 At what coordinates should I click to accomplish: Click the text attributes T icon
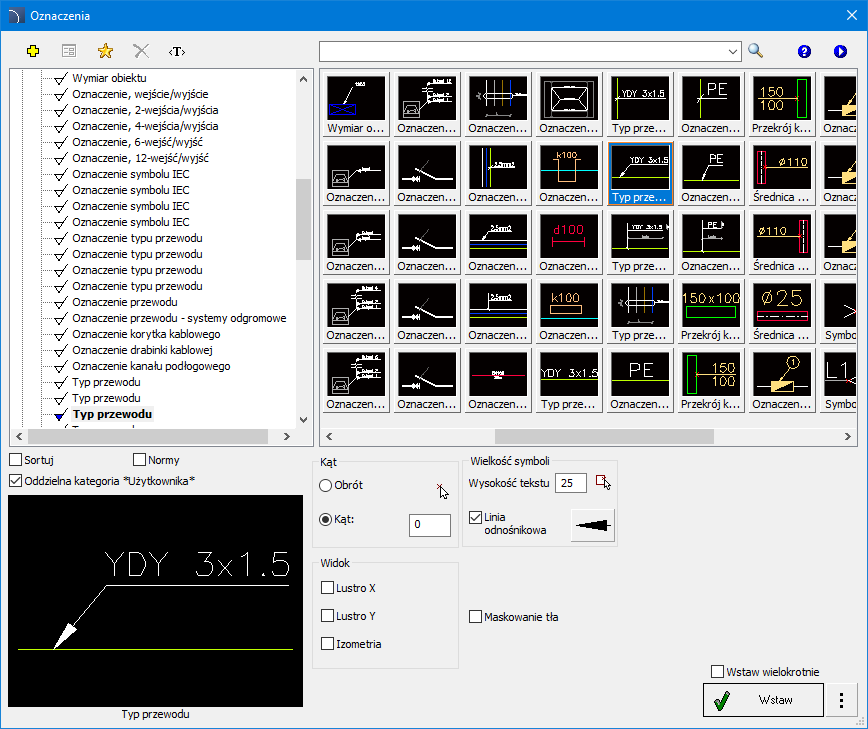click(x=177, y=50)
